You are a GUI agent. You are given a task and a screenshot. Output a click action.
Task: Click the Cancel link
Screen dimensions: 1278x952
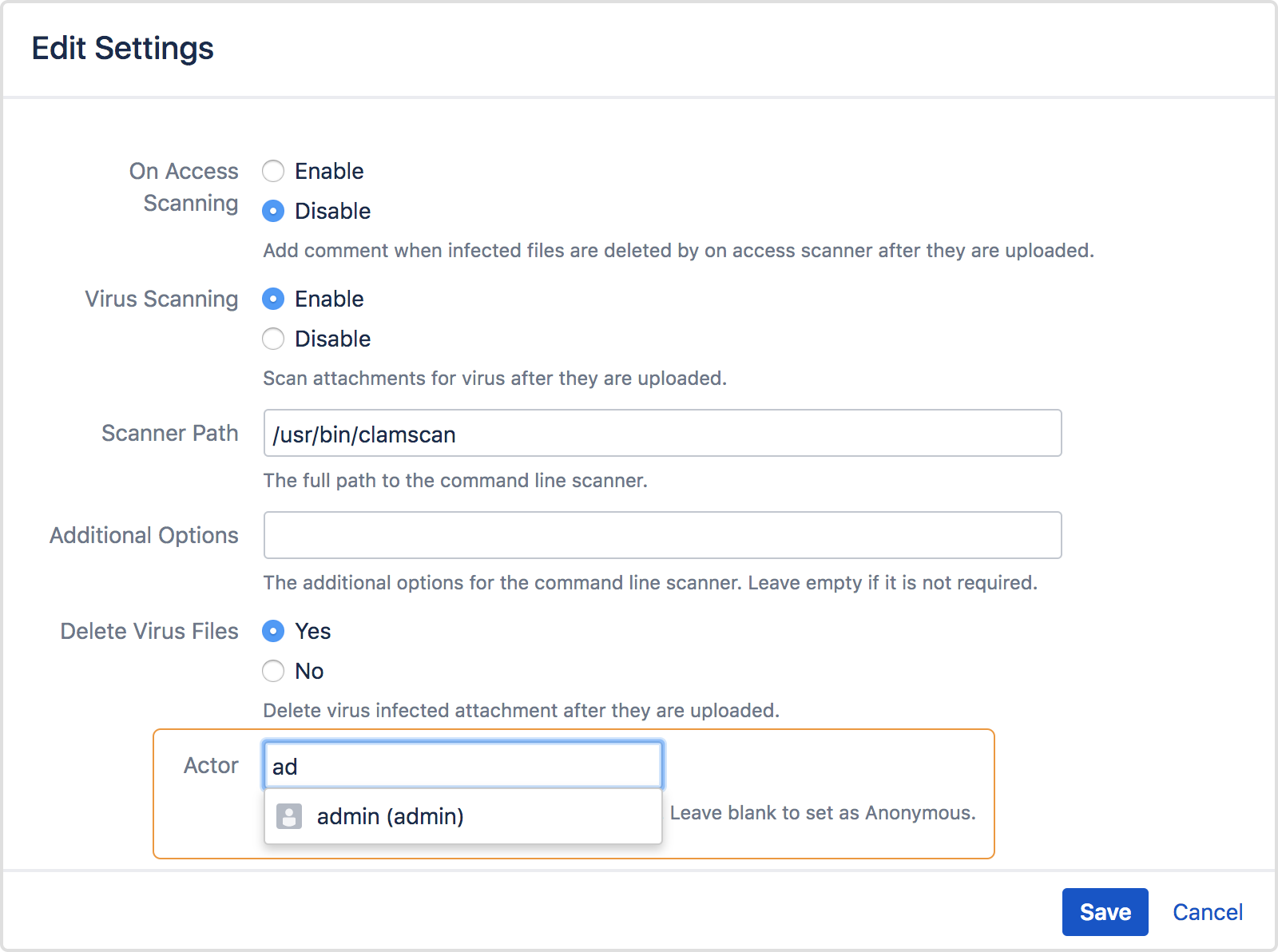tap(1207, 911)
